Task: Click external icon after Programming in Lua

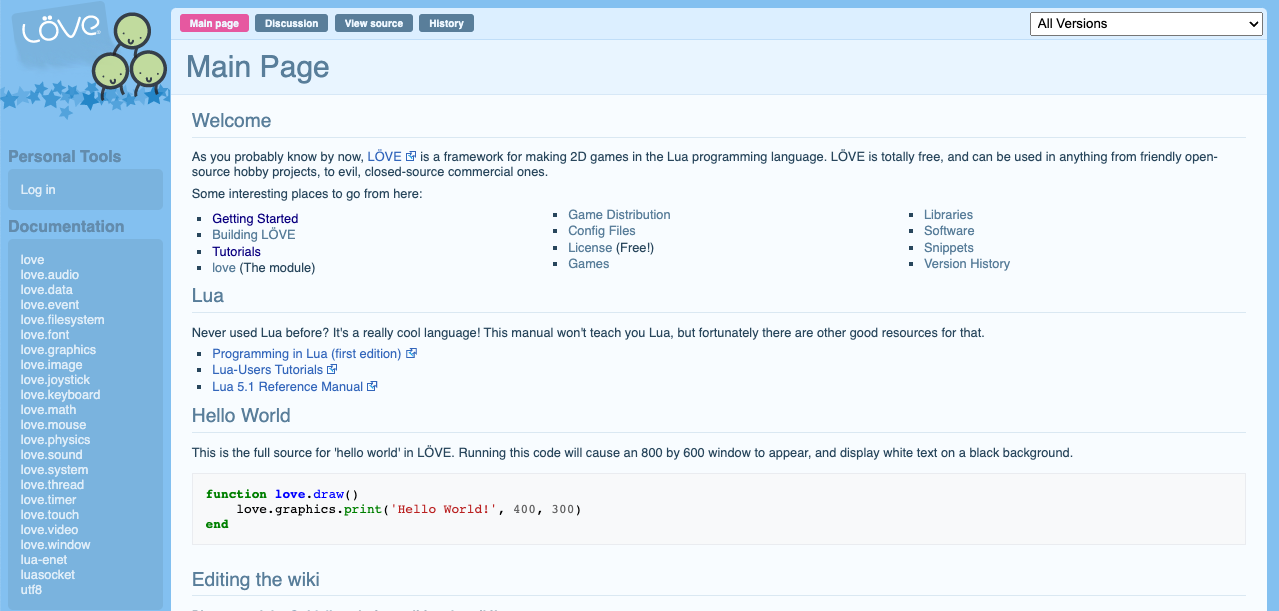Action: 411,354
